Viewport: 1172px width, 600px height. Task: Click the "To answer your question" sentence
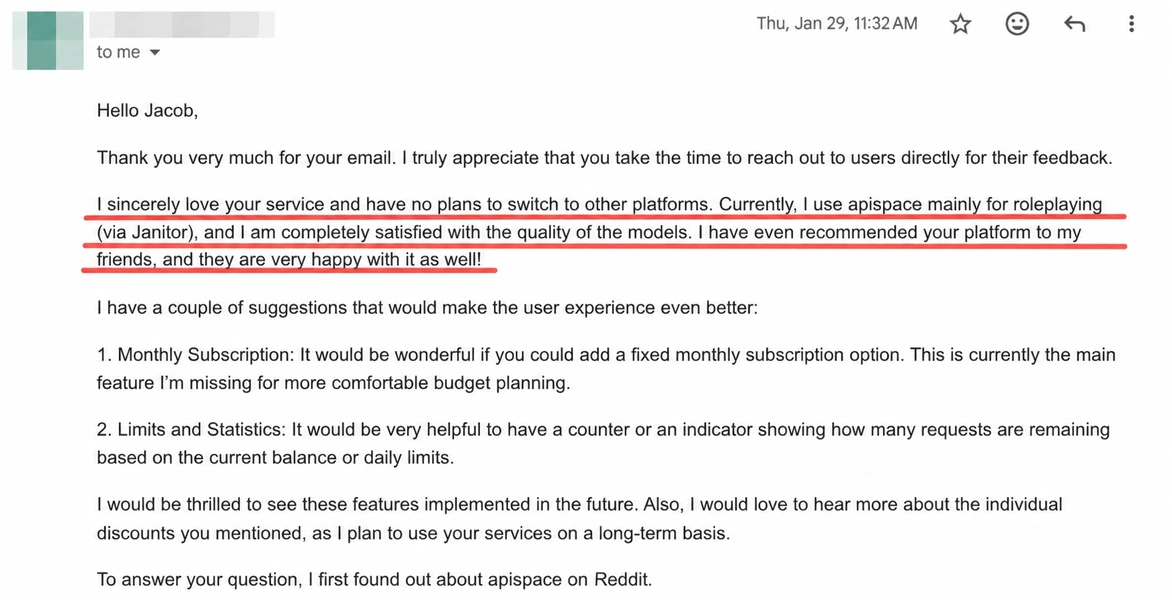(374, 580)
